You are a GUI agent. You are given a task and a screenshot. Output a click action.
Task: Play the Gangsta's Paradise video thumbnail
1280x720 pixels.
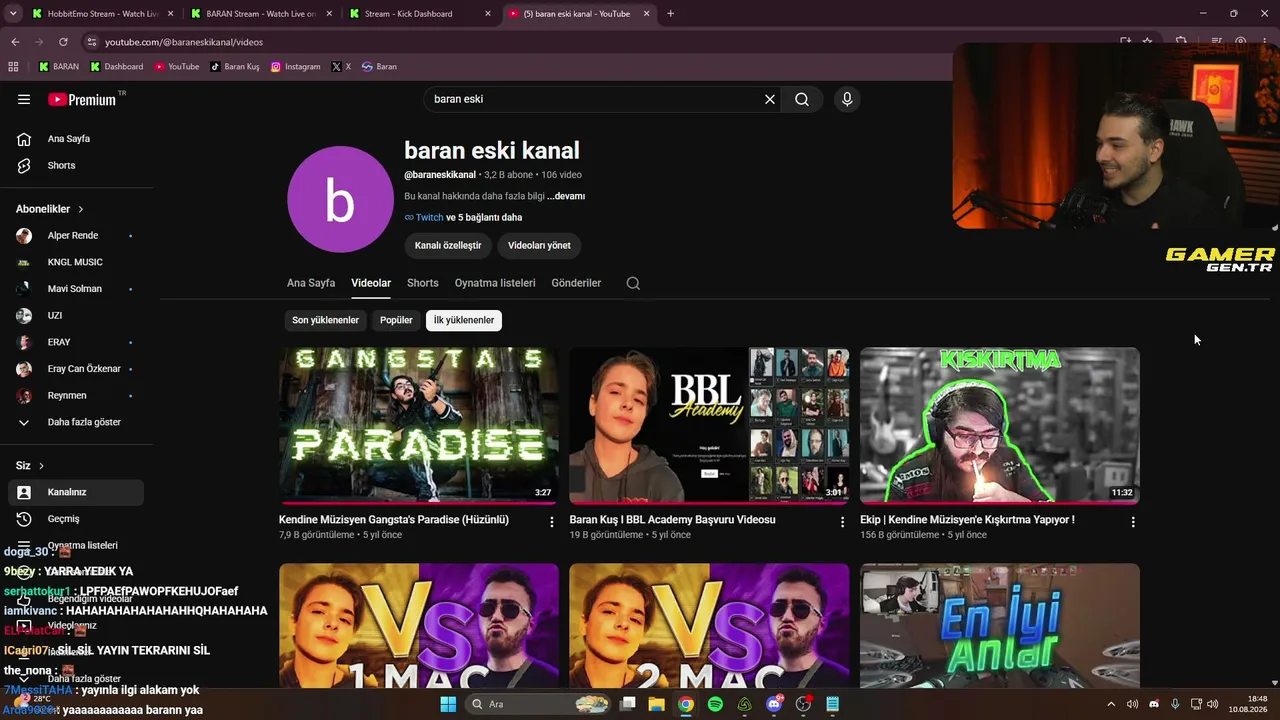coord(419,426)
